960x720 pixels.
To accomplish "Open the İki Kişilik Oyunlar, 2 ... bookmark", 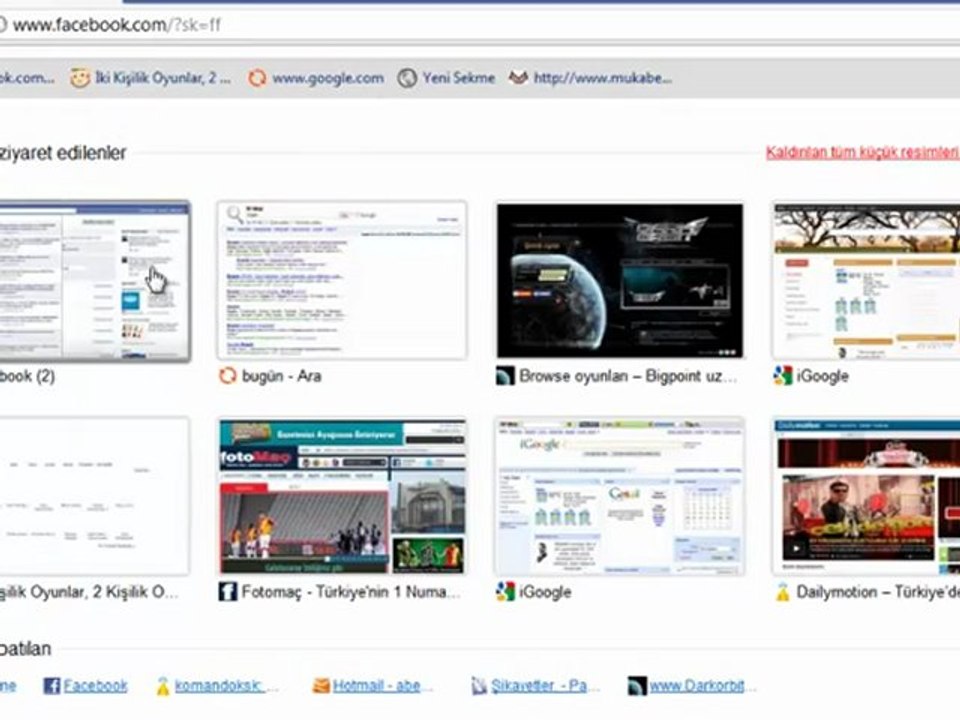I will (163, 78).
